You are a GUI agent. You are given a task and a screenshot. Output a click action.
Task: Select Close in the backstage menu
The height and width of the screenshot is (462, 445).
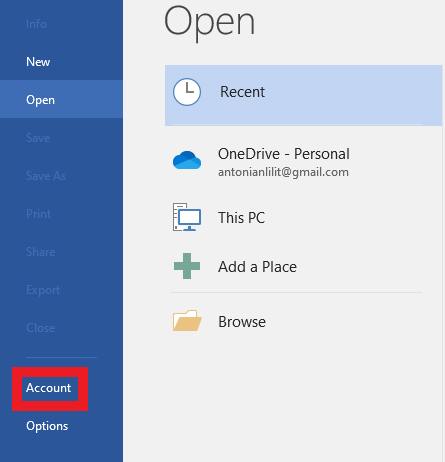click(41, 328)
